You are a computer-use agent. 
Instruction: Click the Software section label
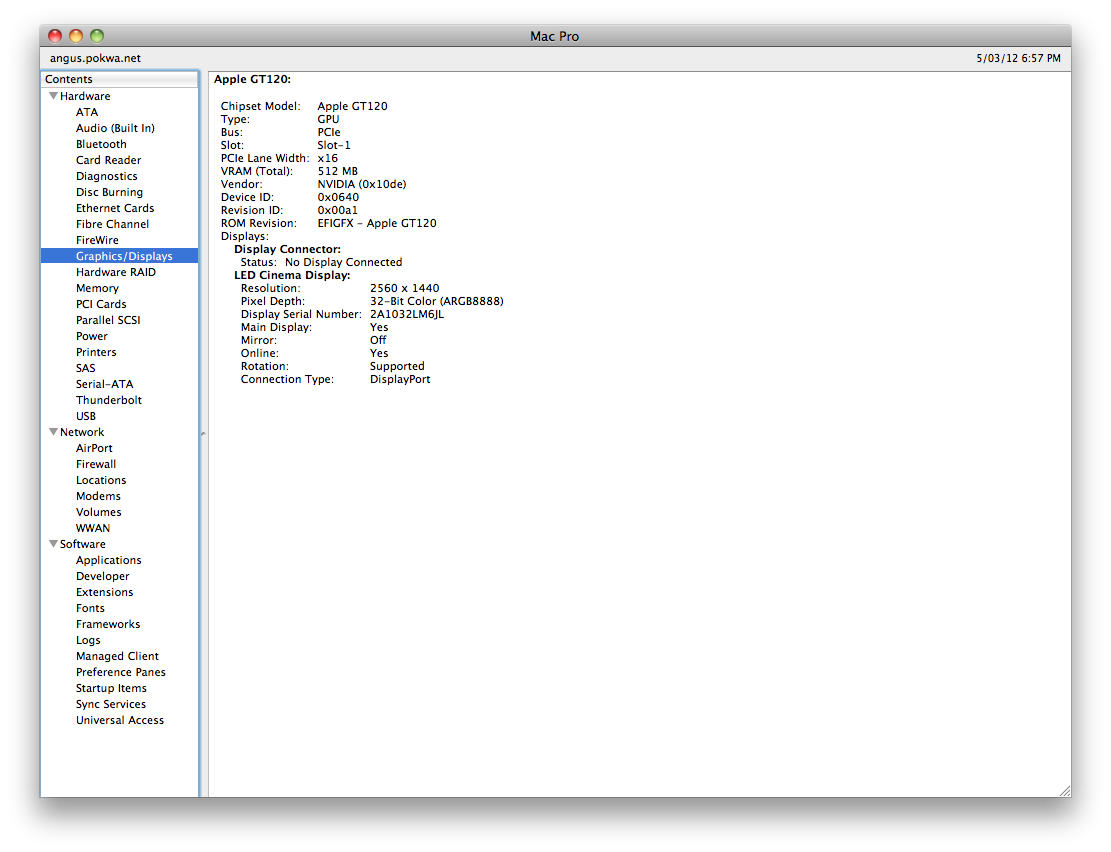[82, 544]
